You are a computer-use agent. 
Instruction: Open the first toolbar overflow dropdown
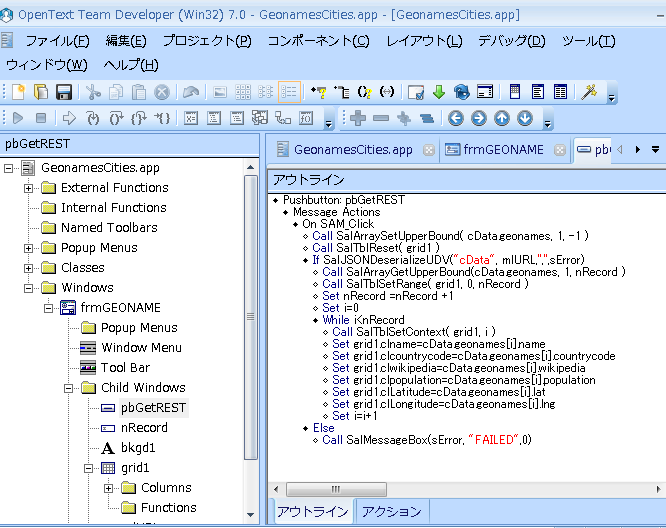[611, 98]
